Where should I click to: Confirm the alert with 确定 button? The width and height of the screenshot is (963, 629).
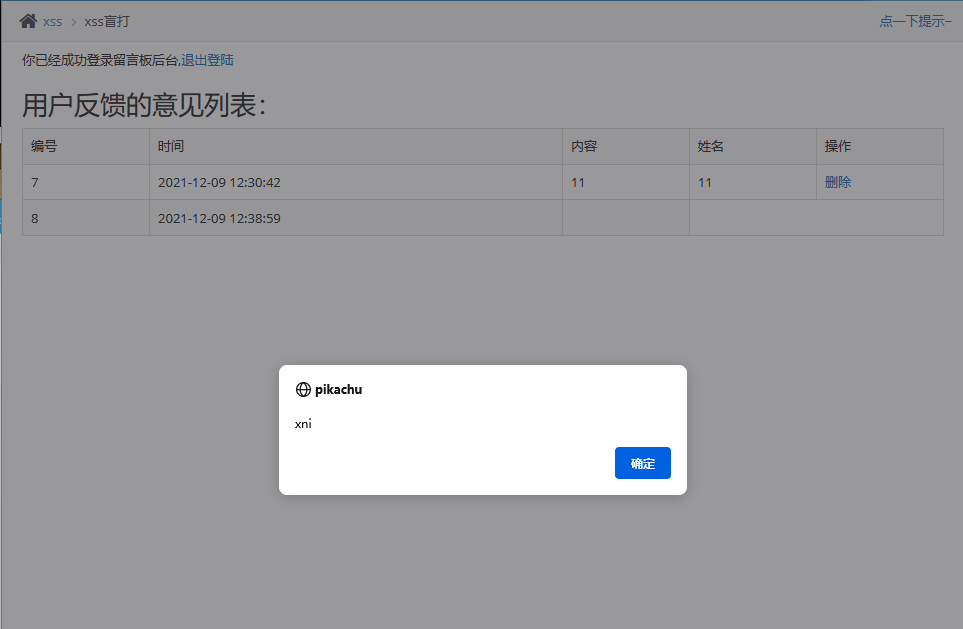[x=642, y=463]
